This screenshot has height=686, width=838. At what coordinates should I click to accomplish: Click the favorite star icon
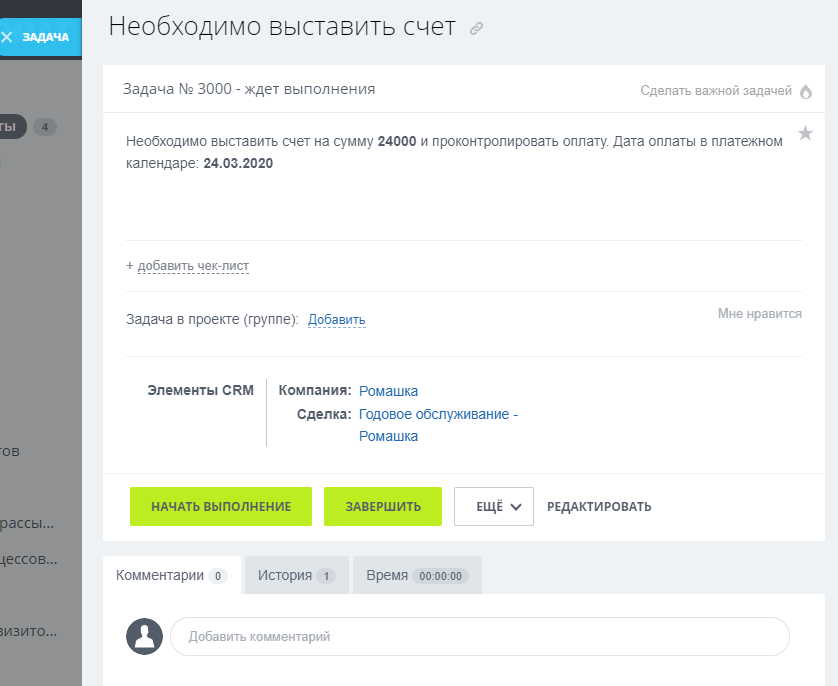(x=805, y=134)
